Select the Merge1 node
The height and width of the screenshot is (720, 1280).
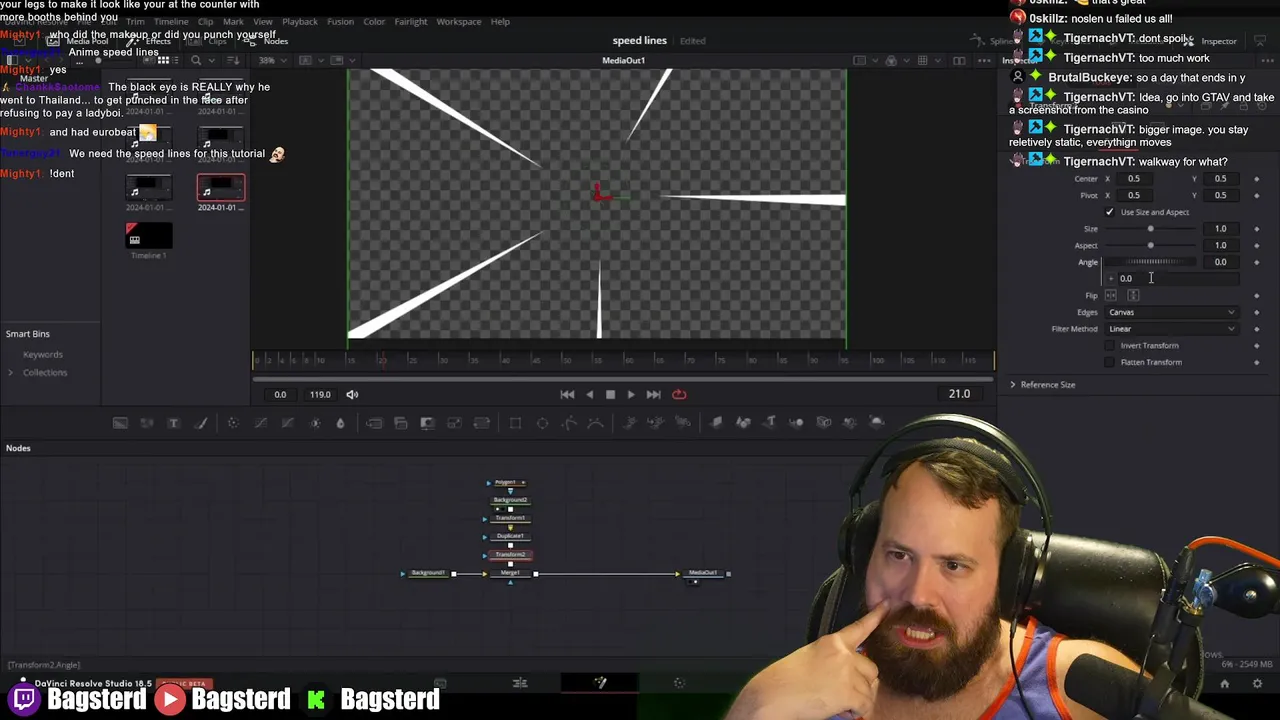(510, 574)
